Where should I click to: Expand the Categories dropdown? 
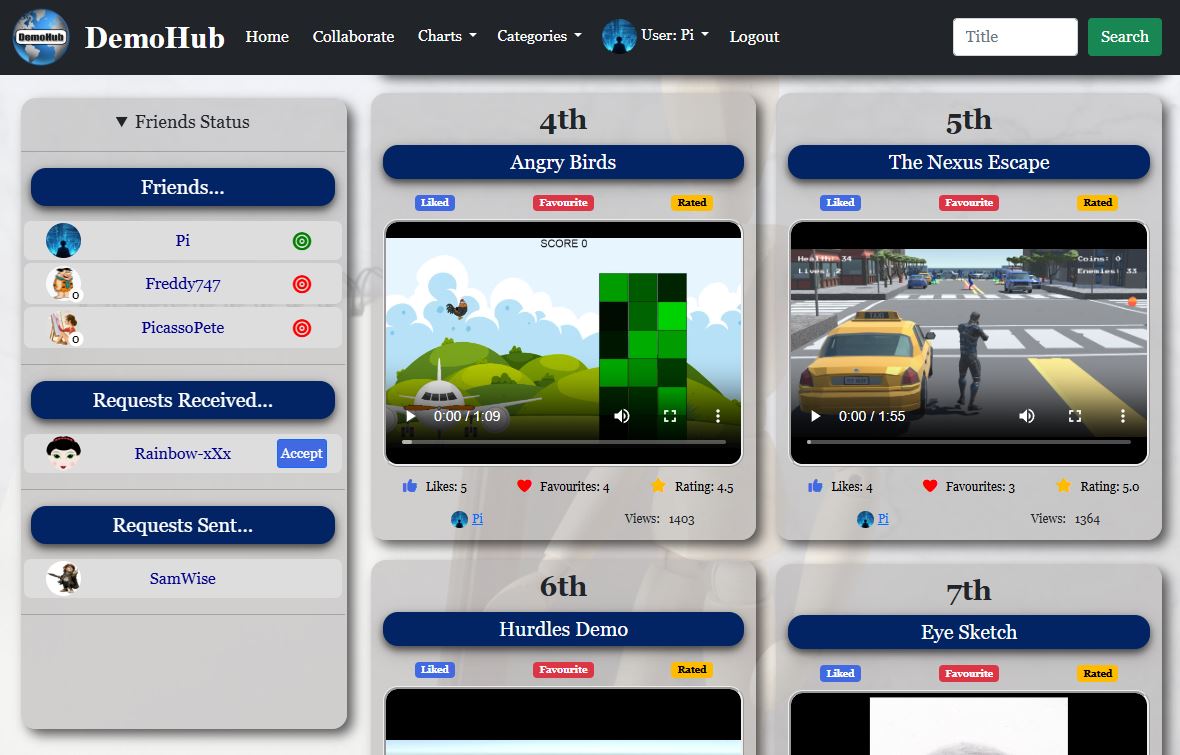(538, 36)
